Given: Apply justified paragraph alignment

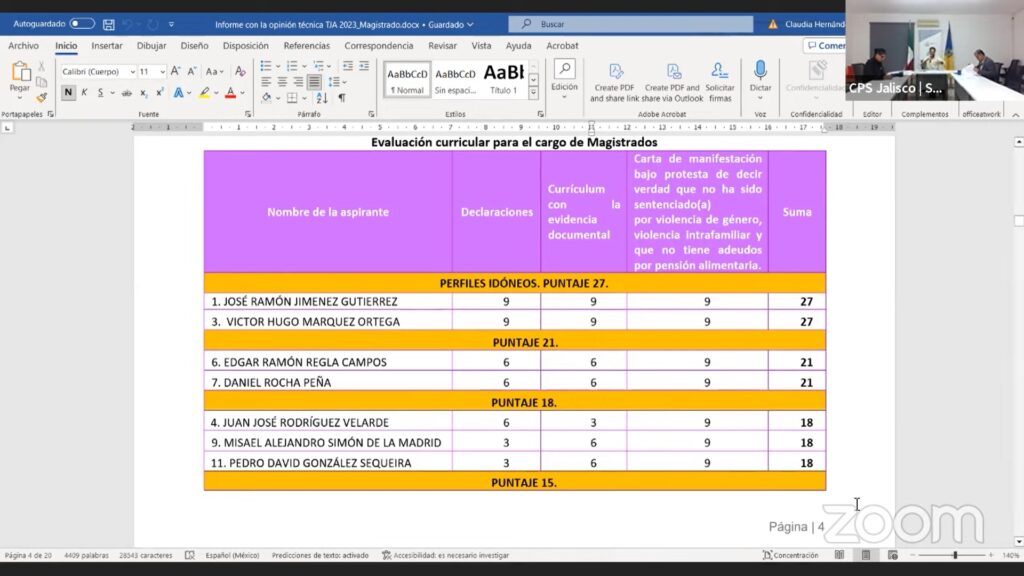Looking at the screenshot, I should point(315,82).
